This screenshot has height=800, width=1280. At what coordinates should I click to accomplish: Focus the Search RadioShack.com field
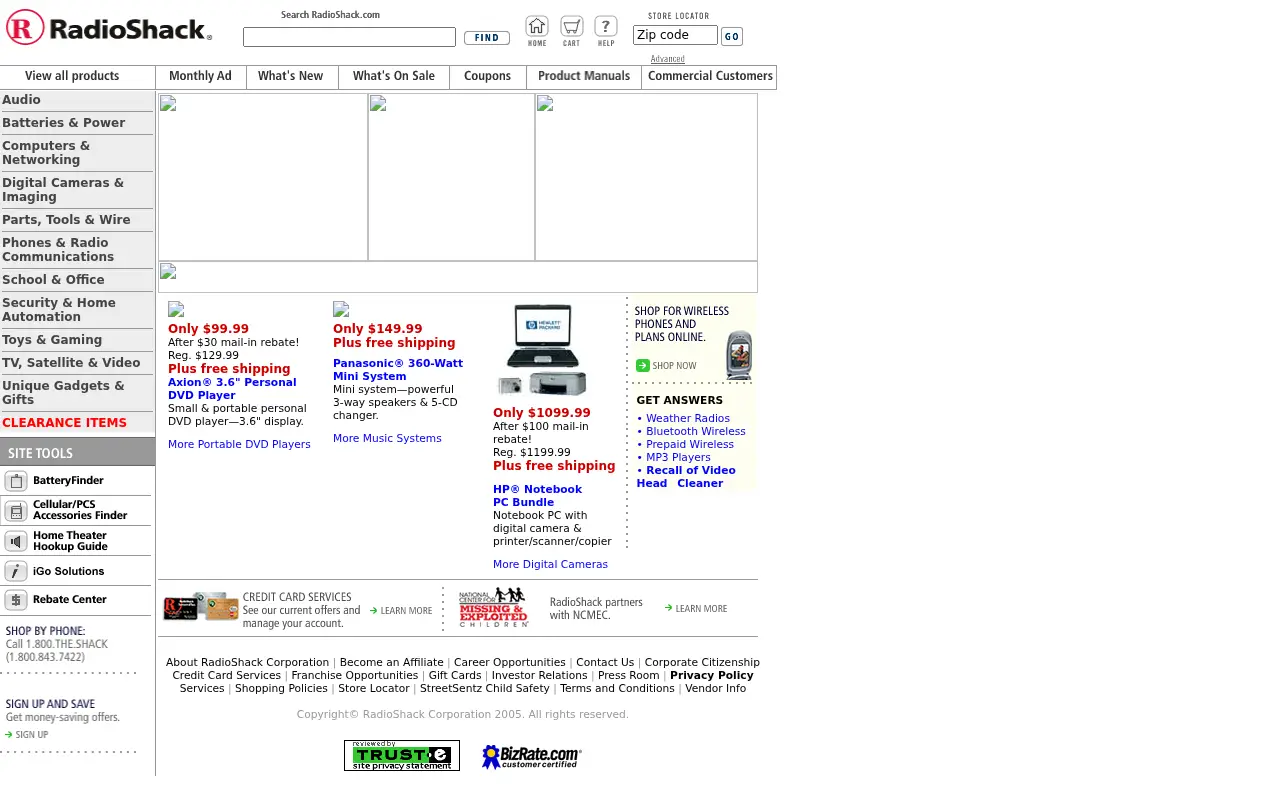(x=349, y=37)
